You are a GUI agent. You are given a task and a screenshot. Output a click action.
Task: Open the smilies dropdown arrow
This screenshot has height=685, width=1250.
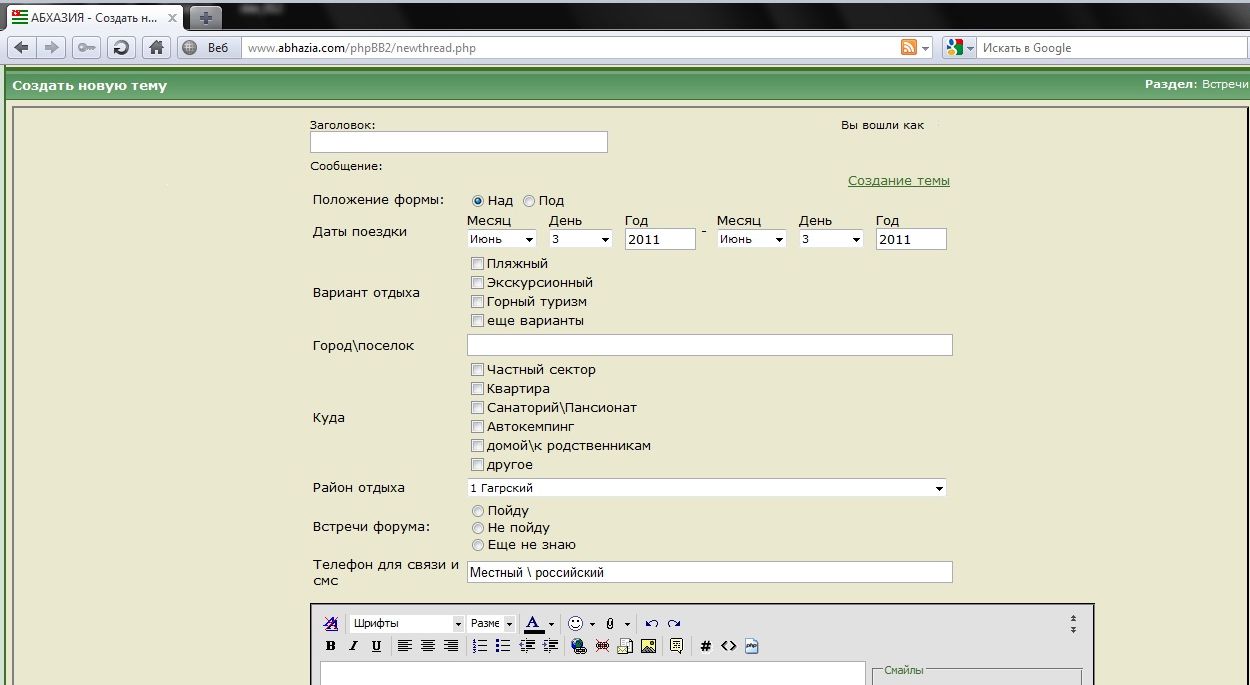592,624
